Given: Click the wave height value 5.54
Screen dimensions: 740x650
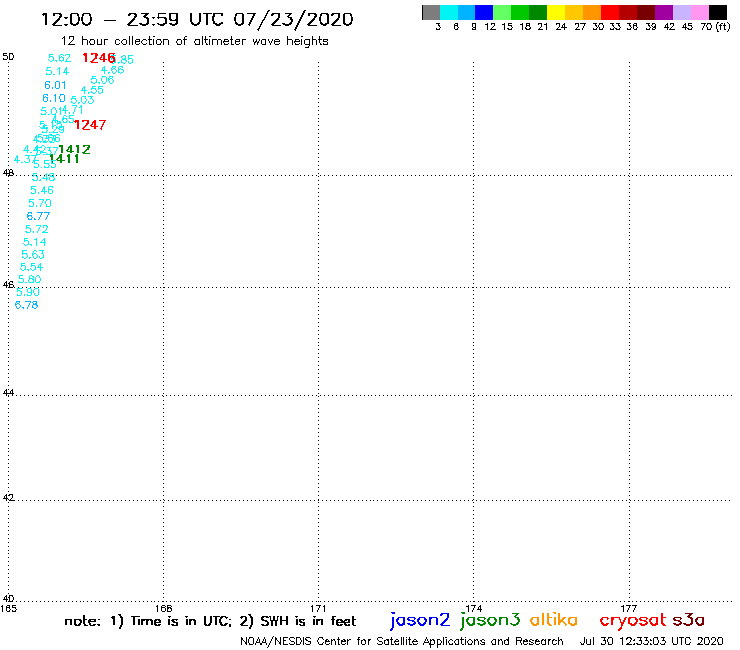Looking at the screenshot, I should pyautogui.click(x=31, y=267).
